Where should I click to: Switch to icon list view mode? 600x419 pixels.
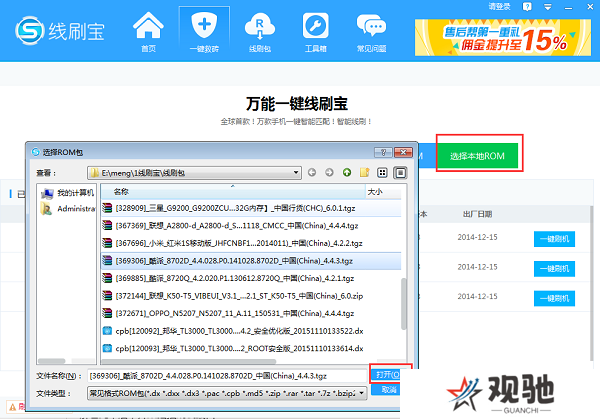click(x=382, y=173)
